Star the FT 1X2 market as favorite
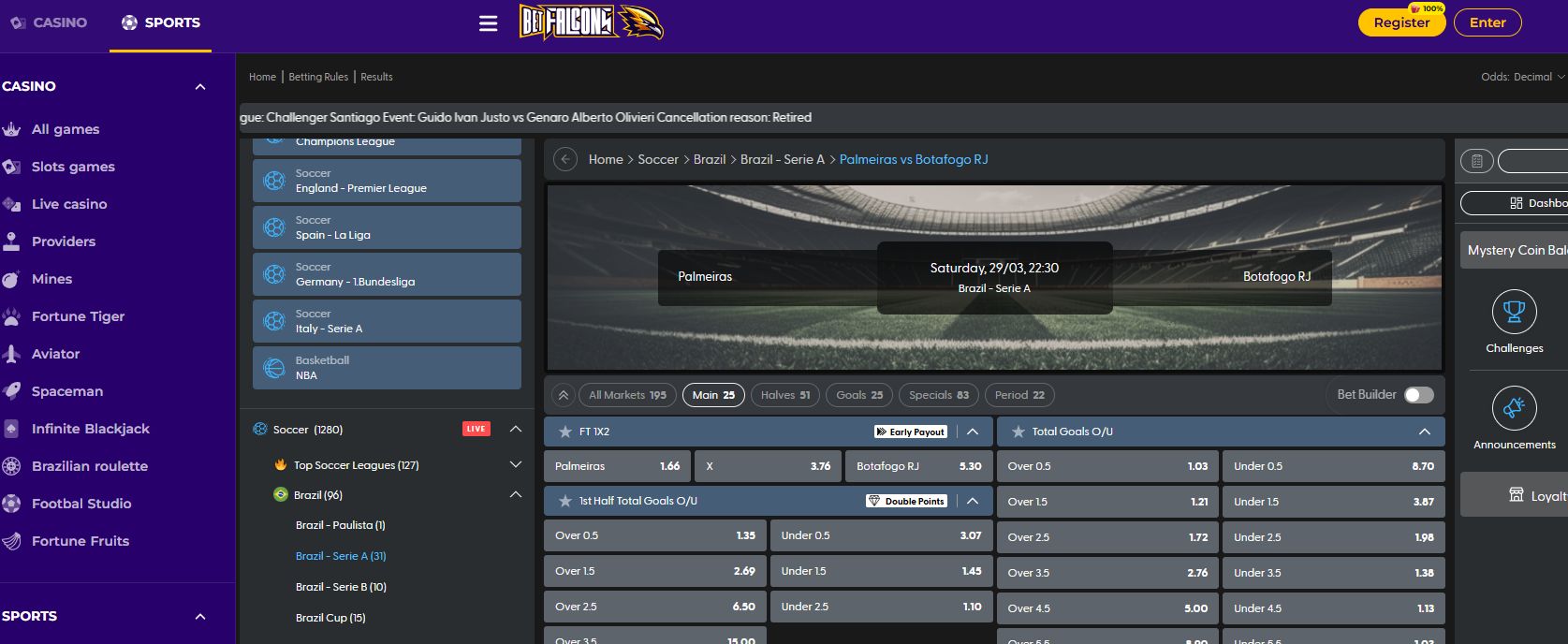The width and height of the screenshot is (1568, 644). click(x=564, y=432)
